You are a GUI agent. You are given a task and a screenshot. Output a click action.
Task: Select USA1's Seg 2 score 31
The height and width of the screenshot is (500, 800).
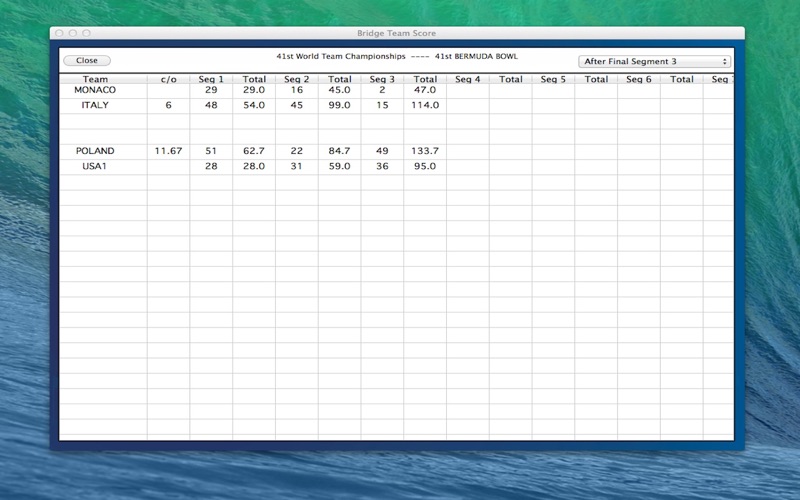[x=296, y=166]
